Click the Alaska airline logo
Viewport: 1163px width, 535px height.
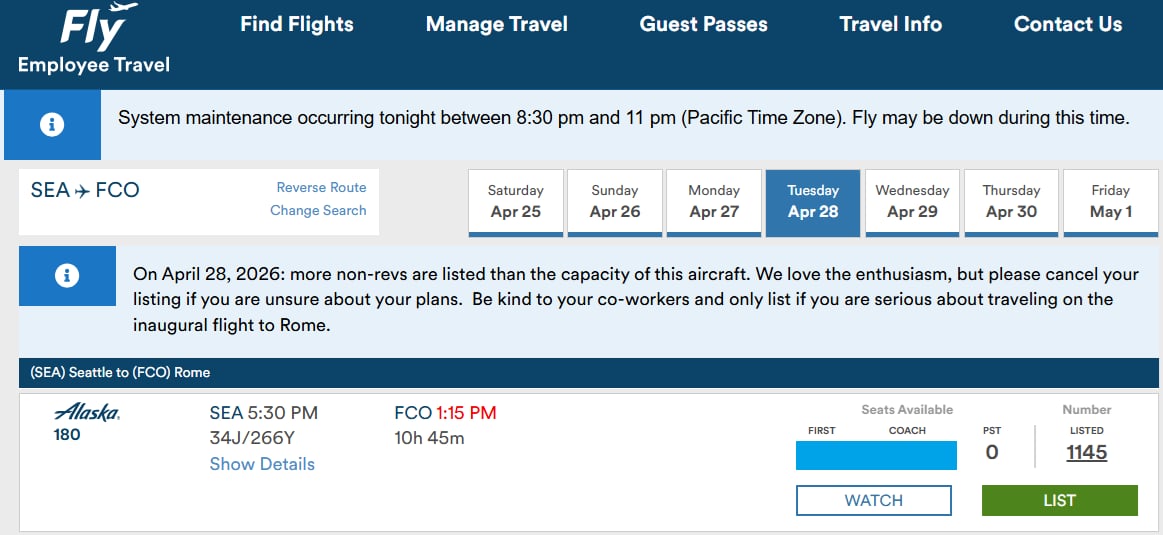pos(87,412)
